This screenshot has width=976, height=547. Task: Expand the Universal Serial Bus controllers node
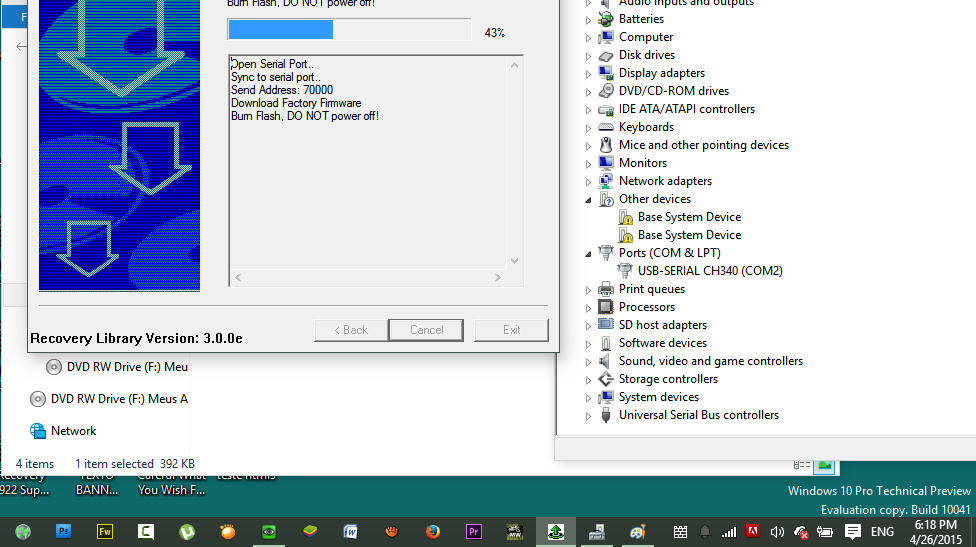[x=589, y=415]
